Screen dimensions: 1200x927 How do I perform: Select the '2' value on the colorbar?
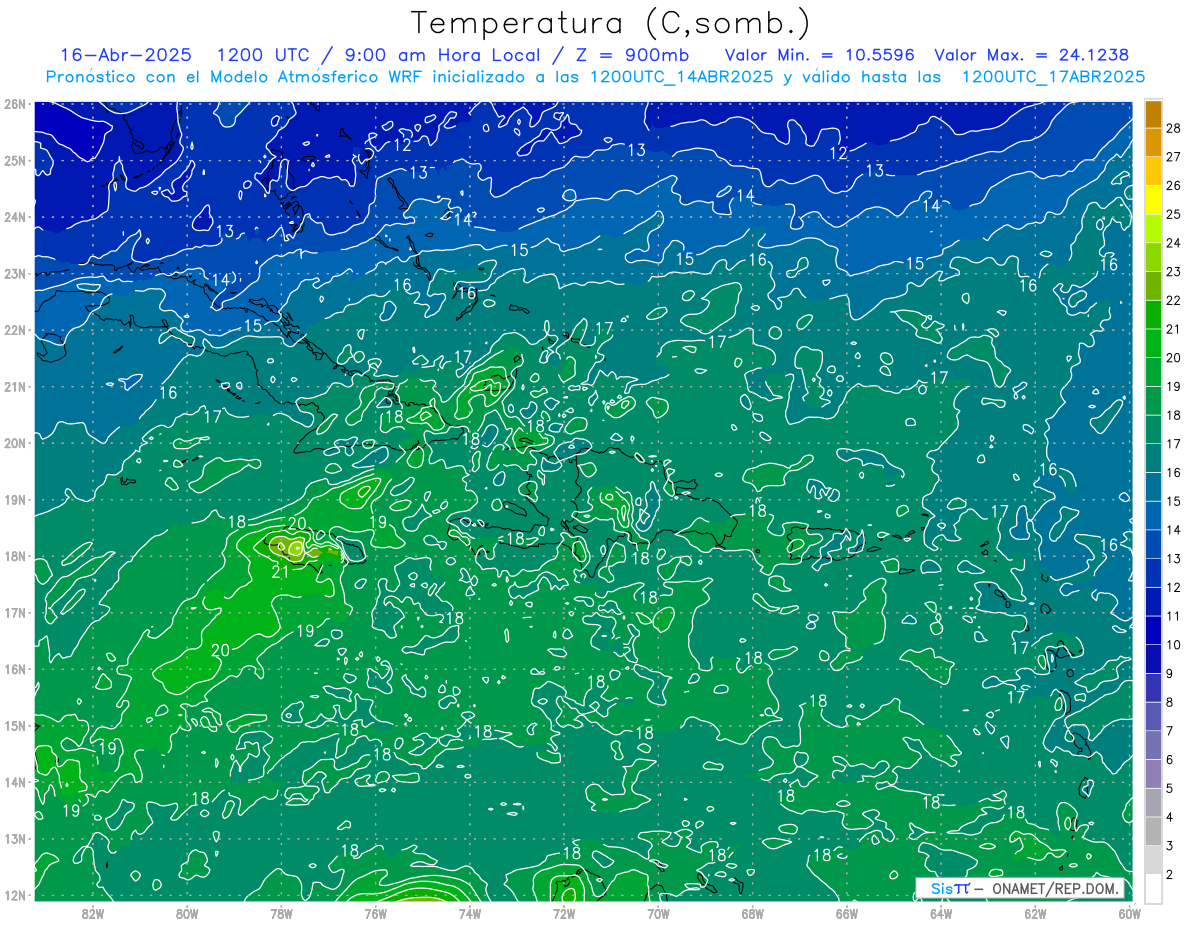coord(1169,875)
